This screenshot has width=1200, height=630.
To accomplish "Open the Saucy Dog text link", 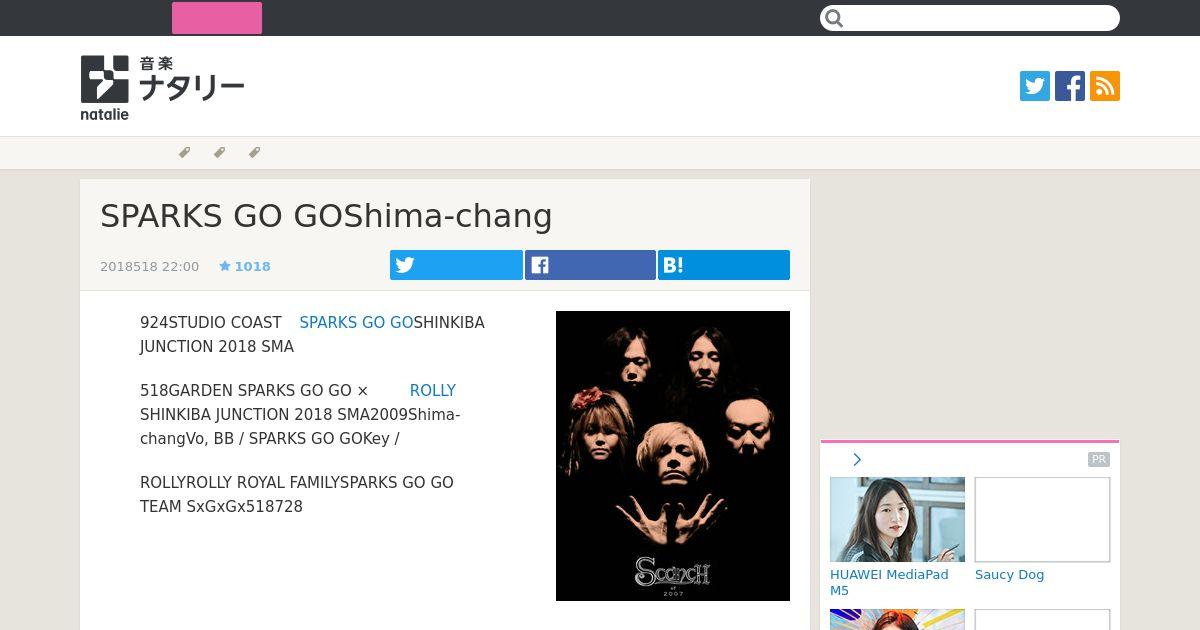I will (1009, 575).
